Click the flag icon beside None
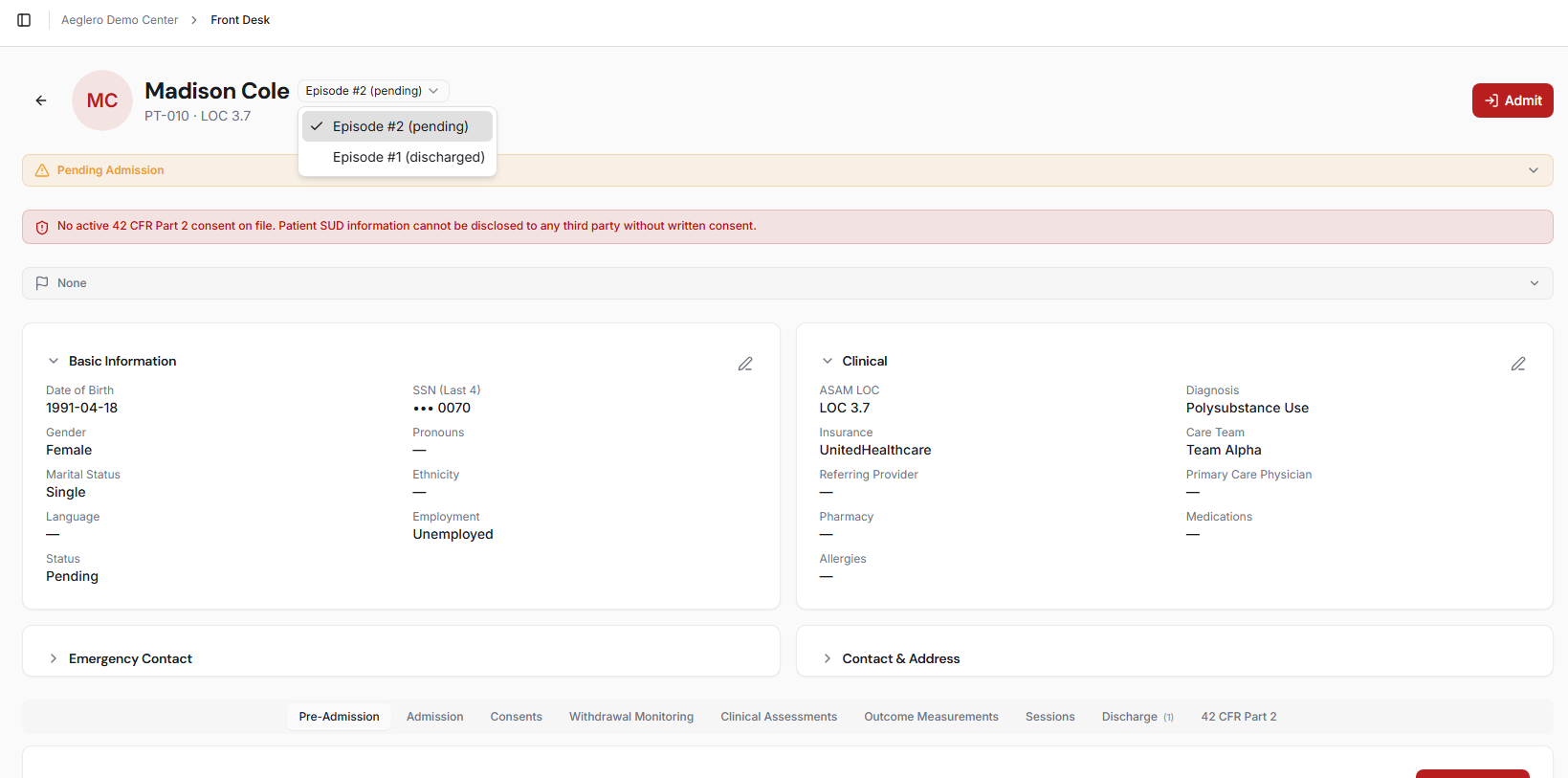 (42, 283)
